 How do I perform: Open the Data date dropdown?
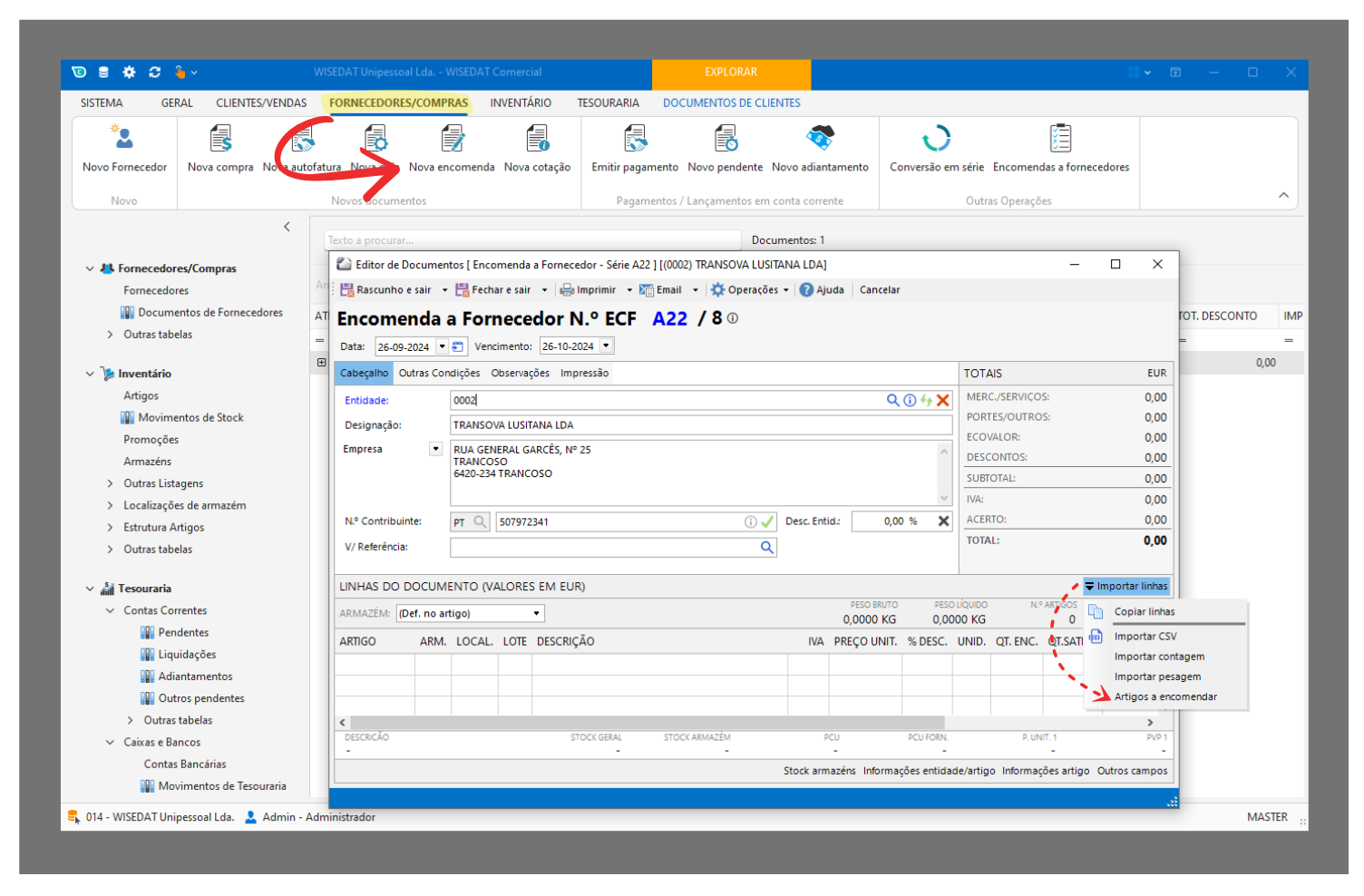pyautogui.click(x=442, y=346)
